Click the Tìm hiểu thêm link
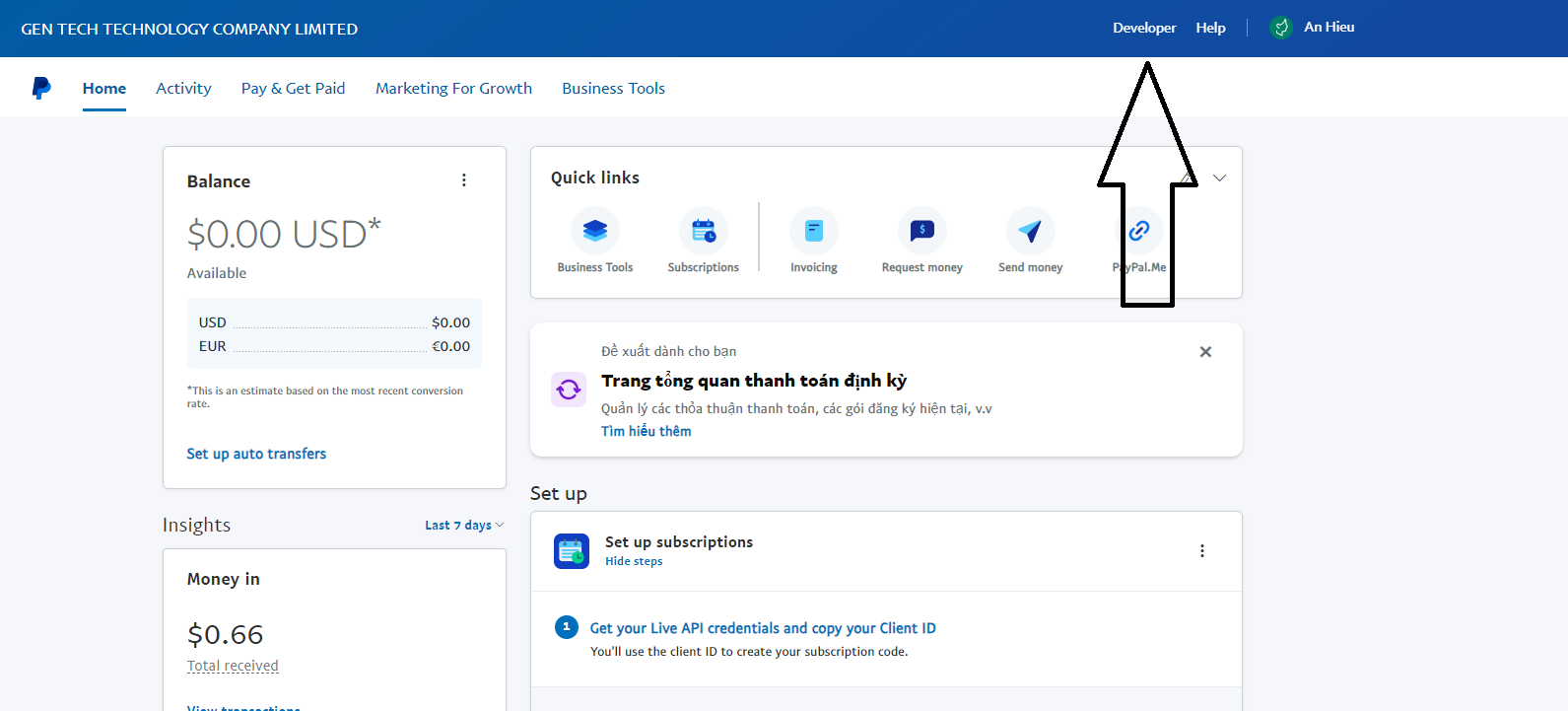 646,431
